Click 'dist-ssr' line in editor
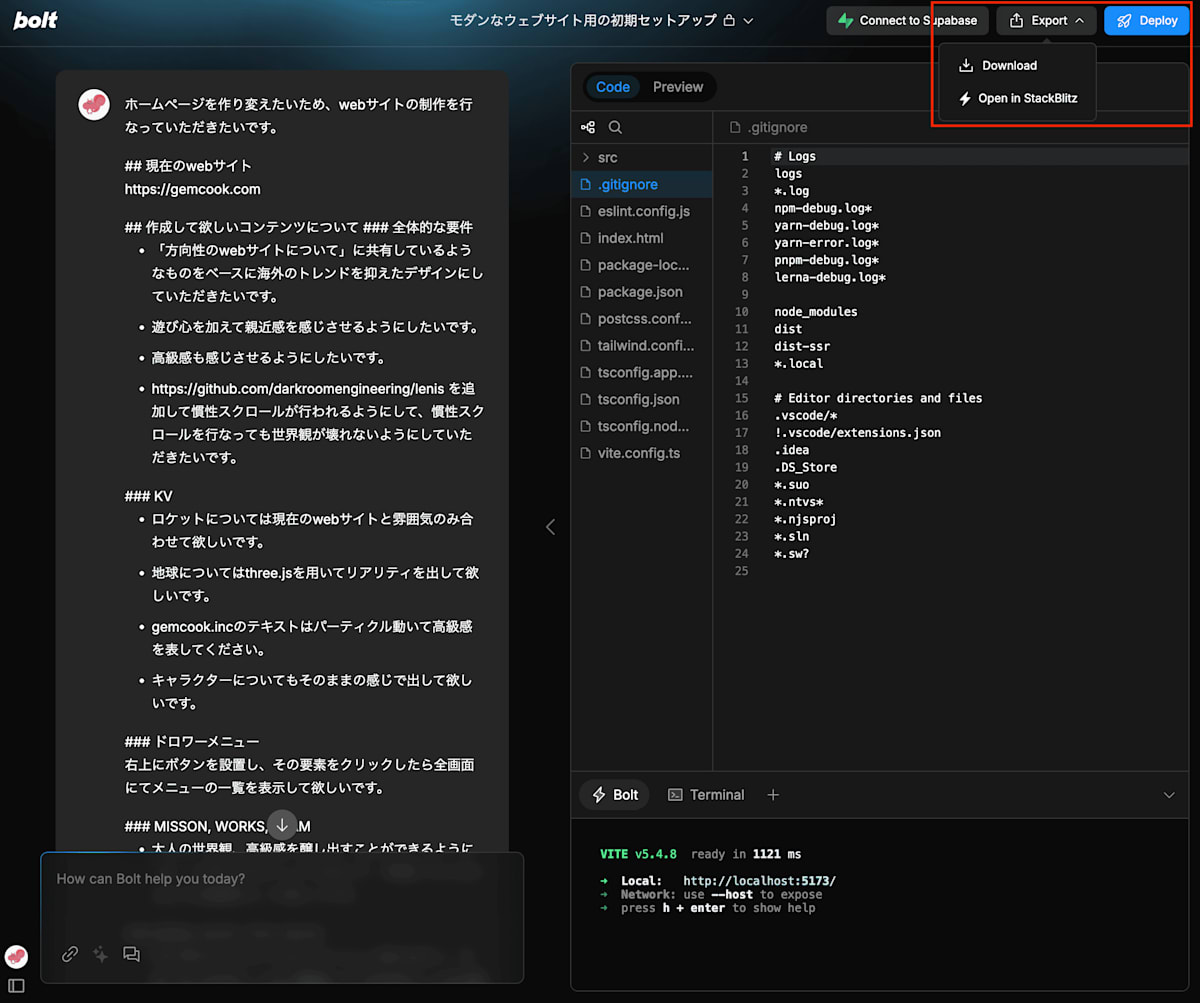This screenshot has height=1003, width=1200. [x=802, y=346]
